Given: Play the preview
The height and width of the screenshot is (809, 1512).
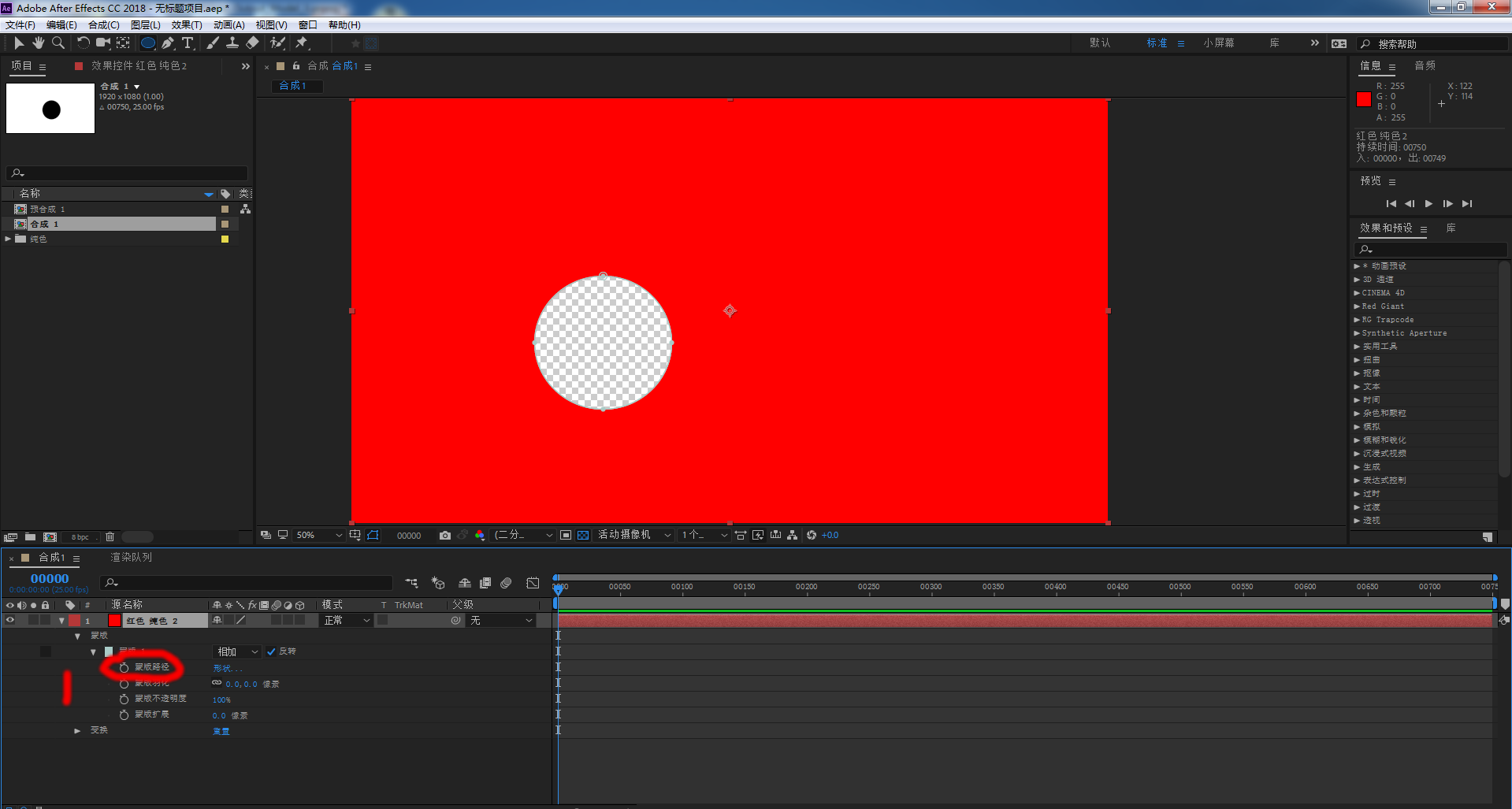Looking at the screenshot, I should pos(1428,204).
